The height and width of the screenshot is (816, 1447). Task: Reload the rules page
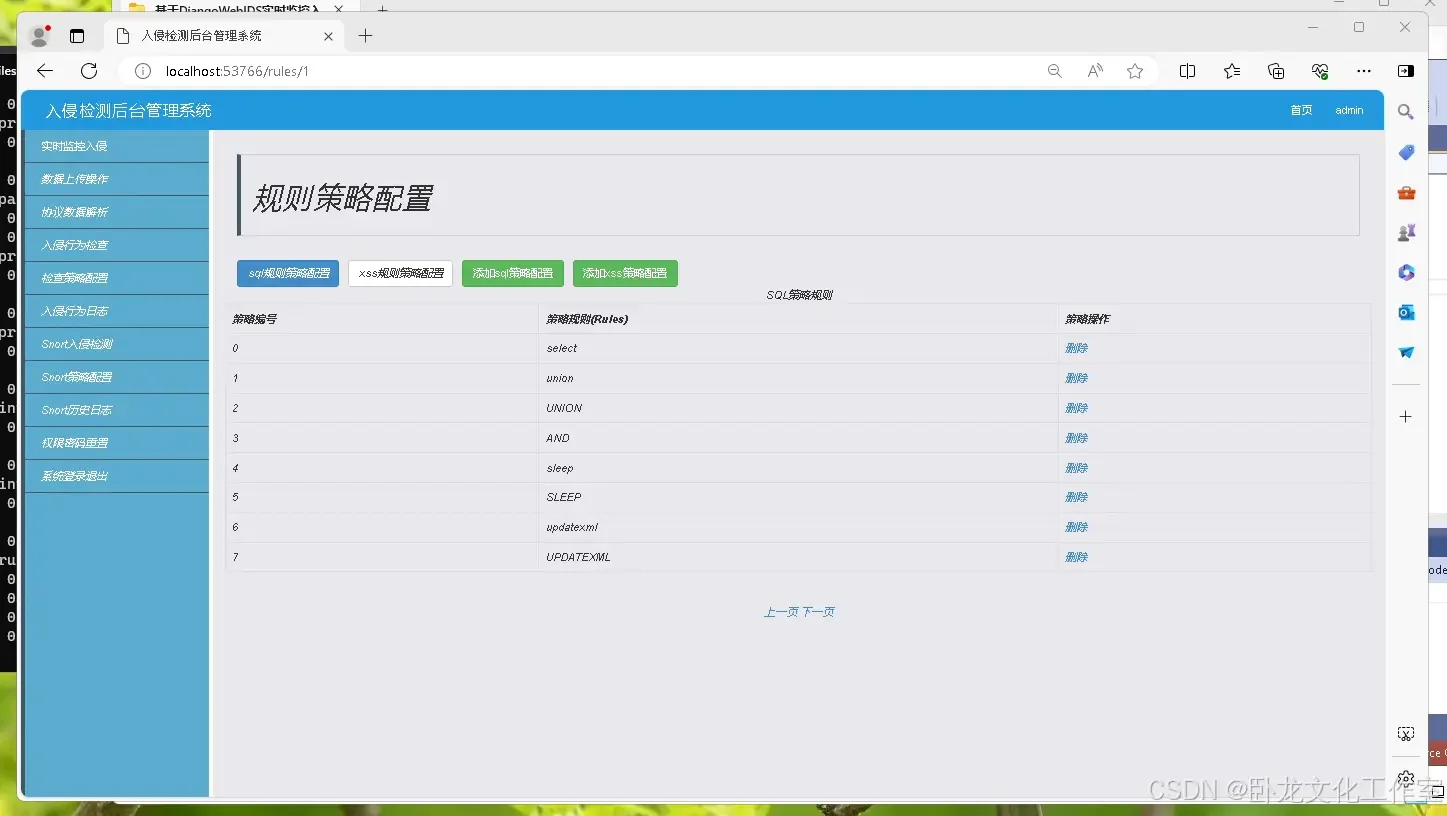[88, 71]
